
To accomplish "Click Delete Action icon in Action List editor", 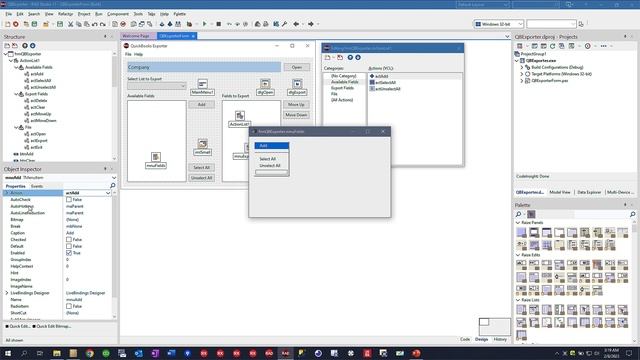I will pos(340,58).
